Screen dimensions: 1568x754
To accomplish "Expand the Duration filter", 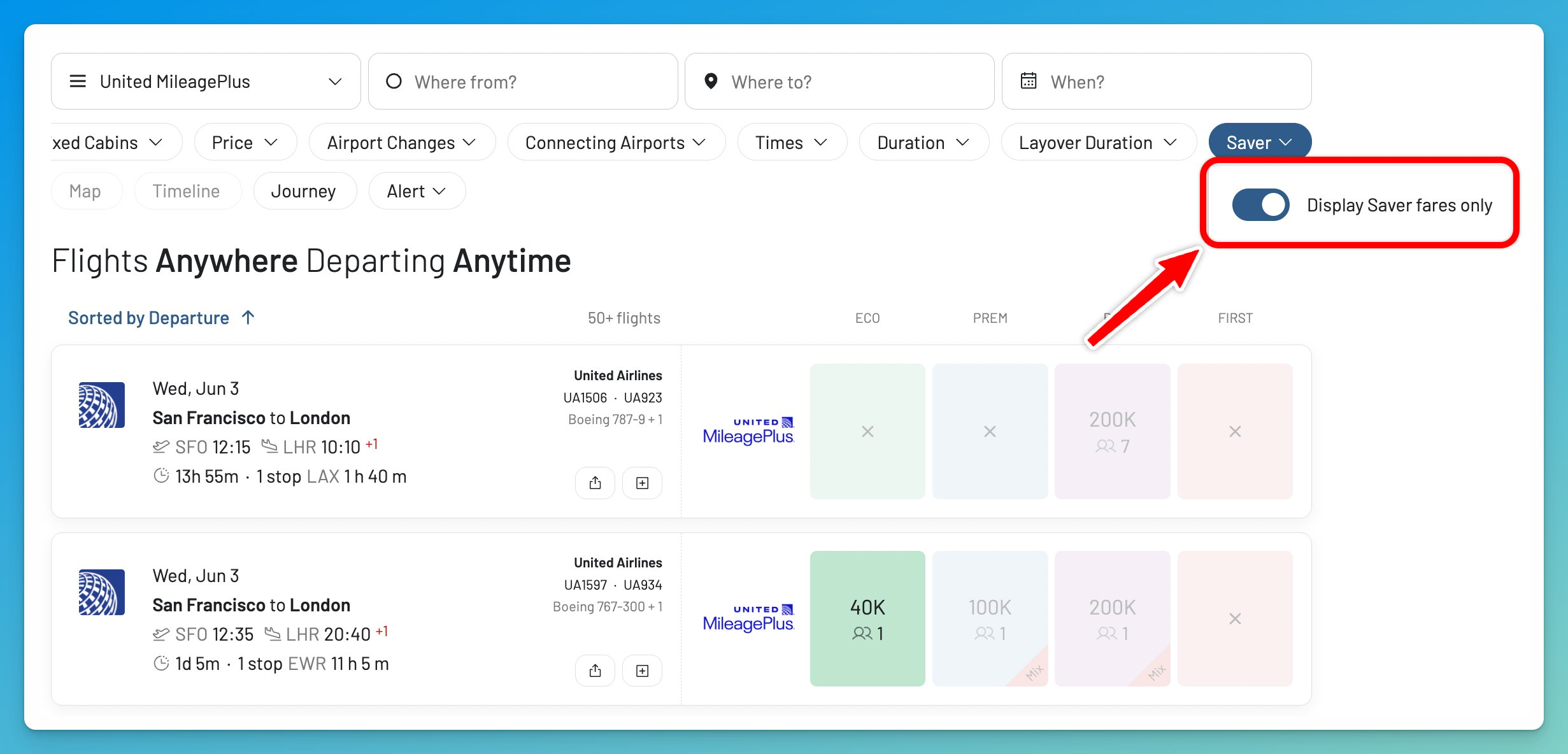I will pos(923,143).
